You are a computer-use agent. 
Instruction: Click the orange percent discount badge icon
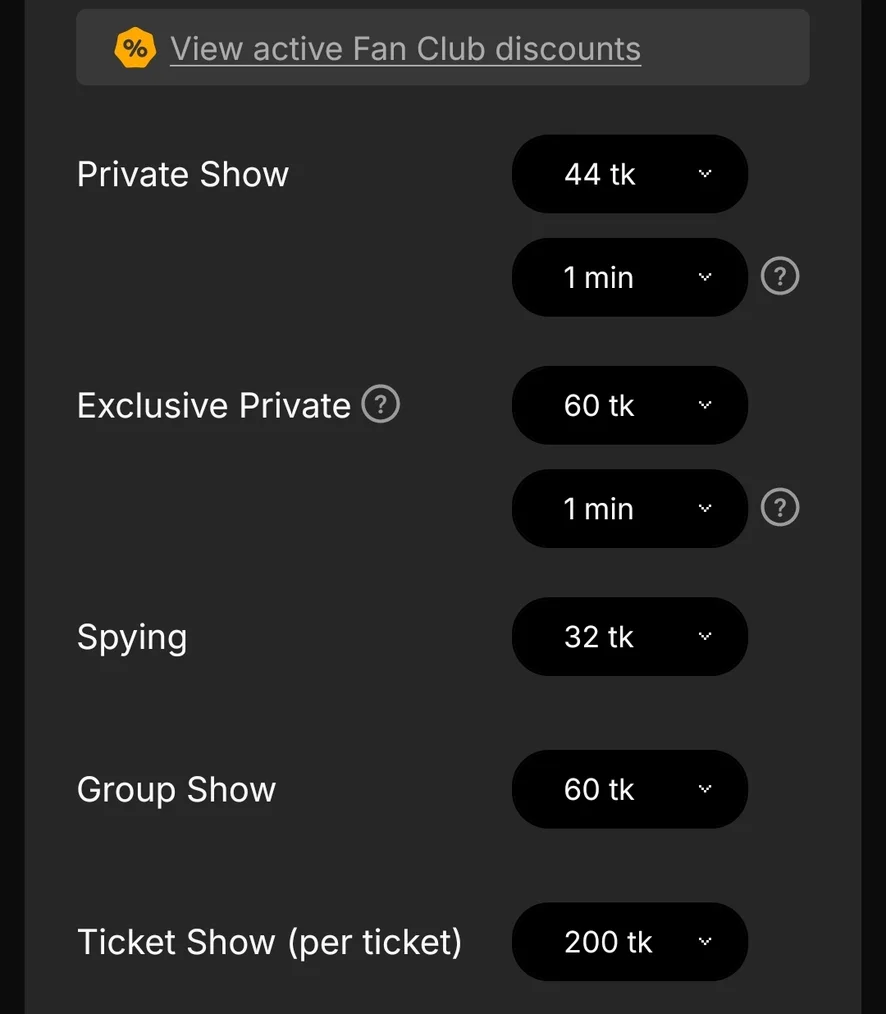(135, 48)
